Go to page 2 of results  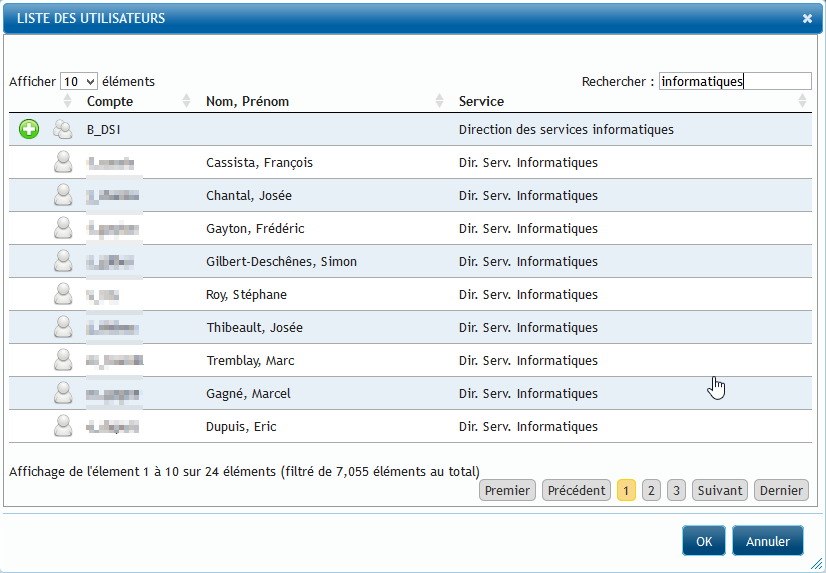[651, 490]
